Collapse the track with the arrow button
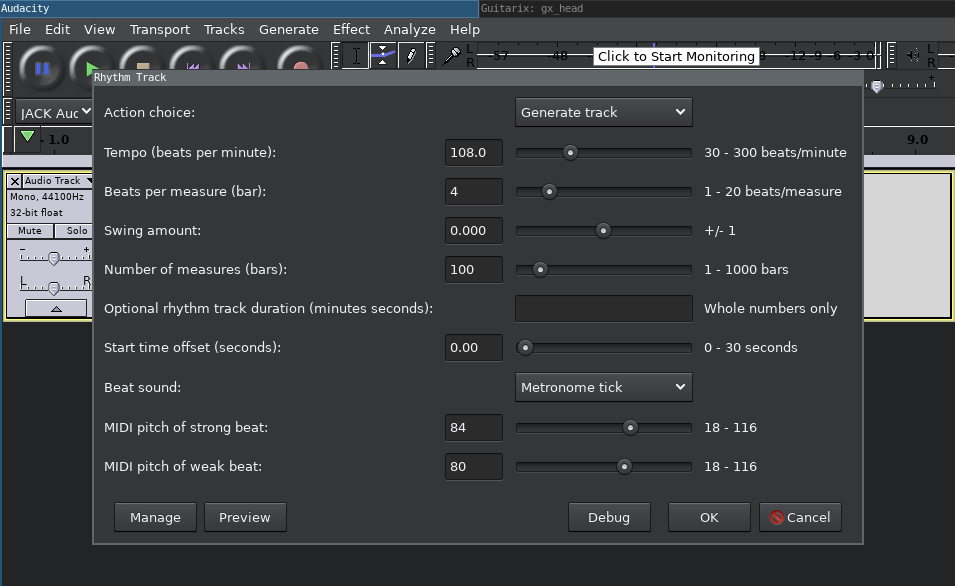Viewport: 955px width, 586px height. [x=55, y=309]
